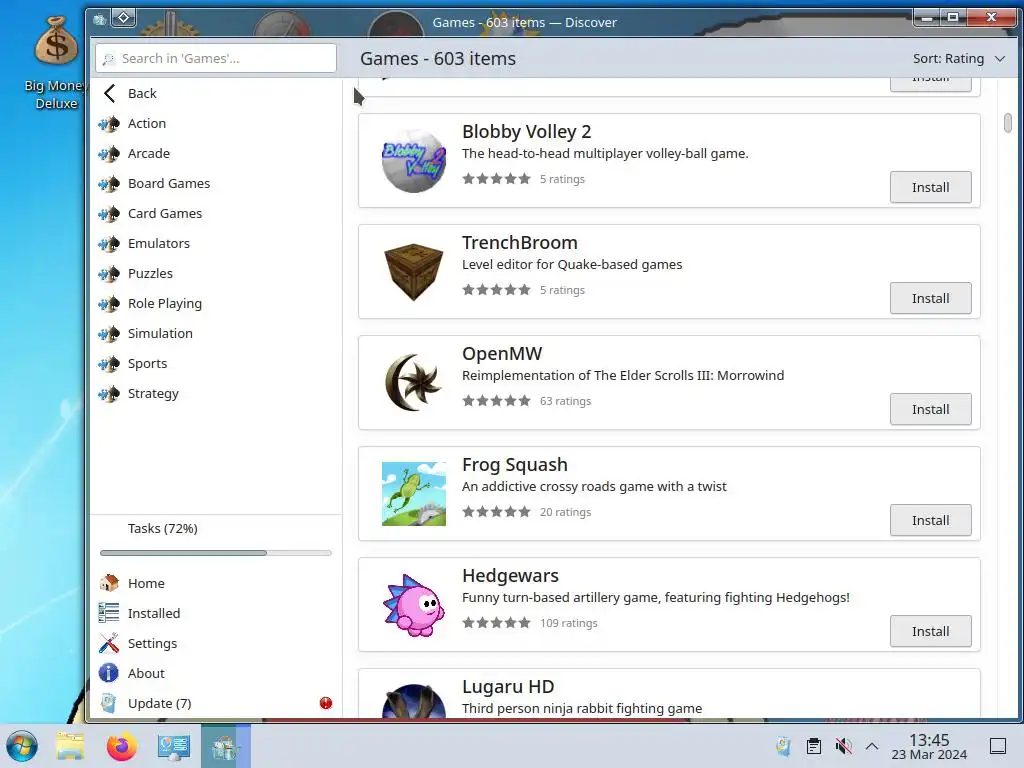1024x768 pixels.
Task: Click the Frog Squash title
Action: click(x=515, y=465)
